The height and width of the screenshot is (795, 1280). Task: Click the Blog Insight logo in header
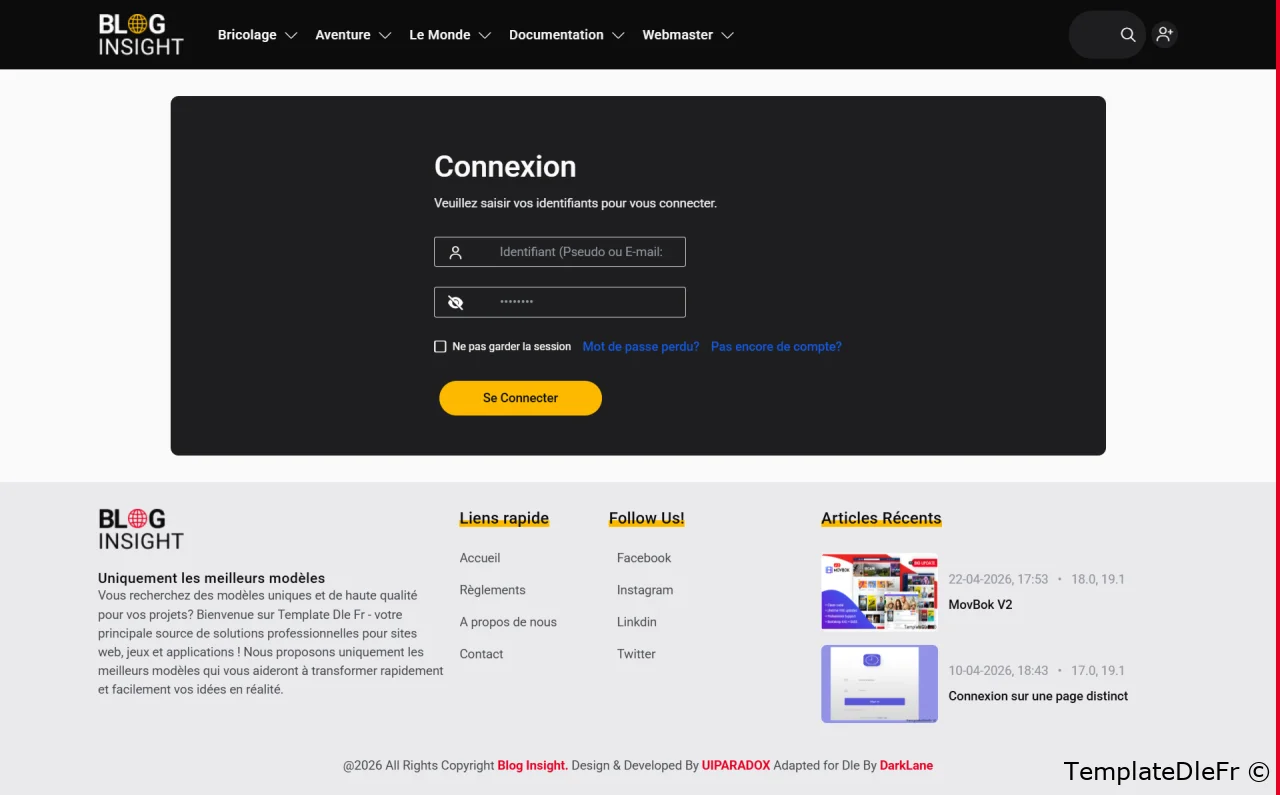click(x=141, y=34)
